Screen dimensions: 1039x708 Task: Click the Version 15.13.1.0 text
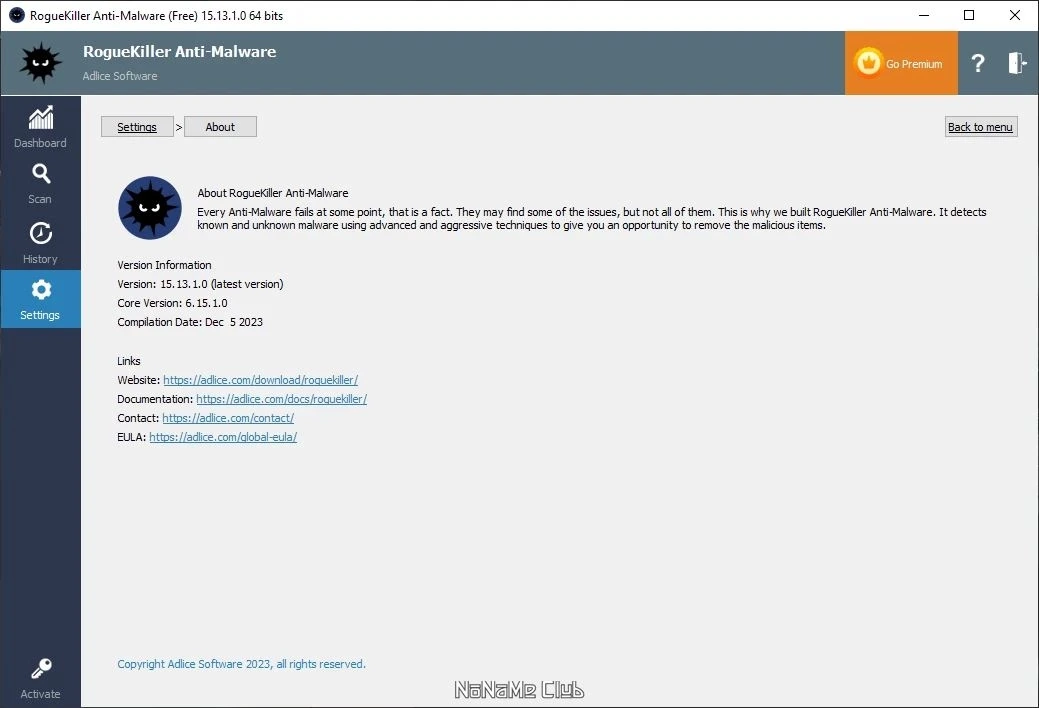(200, 284)
